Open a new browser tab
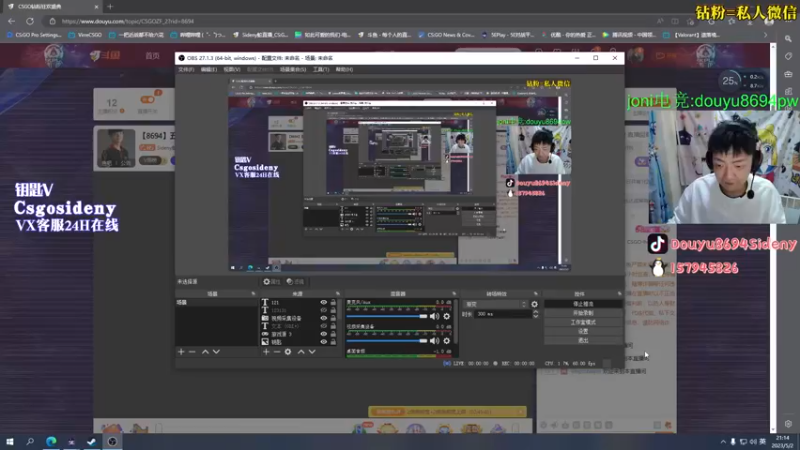 point(110,7)
